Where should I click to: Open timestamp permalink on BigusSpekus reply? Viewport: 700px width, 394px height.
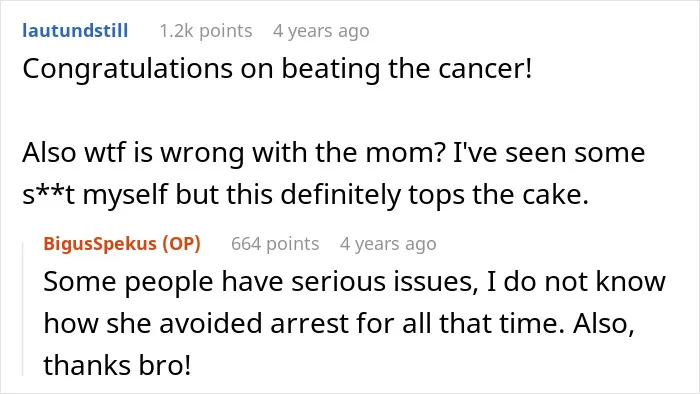(388, 244)
